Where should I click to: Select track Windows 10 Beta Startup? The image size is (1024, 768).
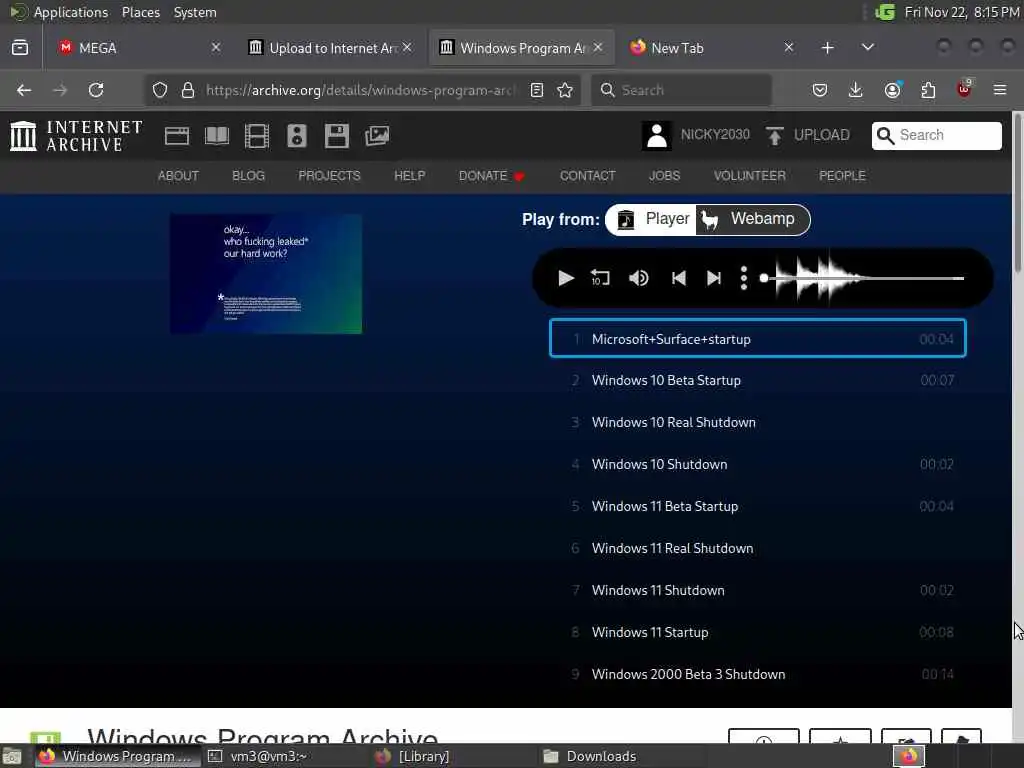pyautogui.click(x=758, y=380)
